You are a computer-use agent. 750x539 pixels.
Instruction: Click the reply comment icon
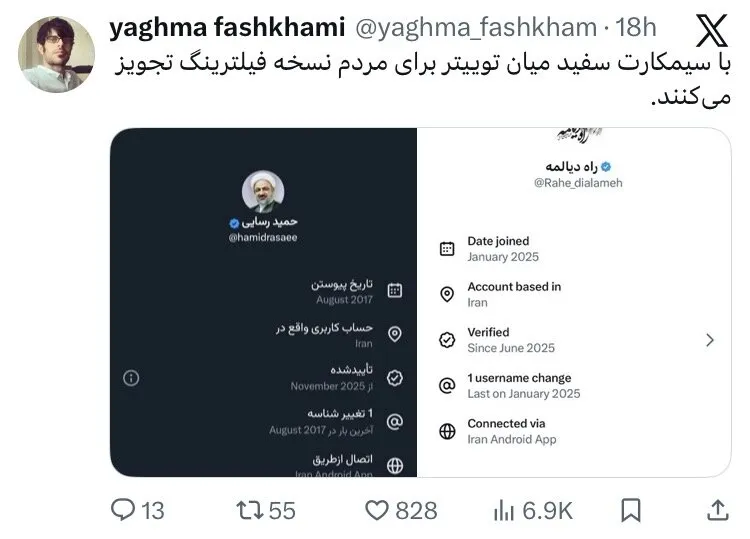coord(122,511)
